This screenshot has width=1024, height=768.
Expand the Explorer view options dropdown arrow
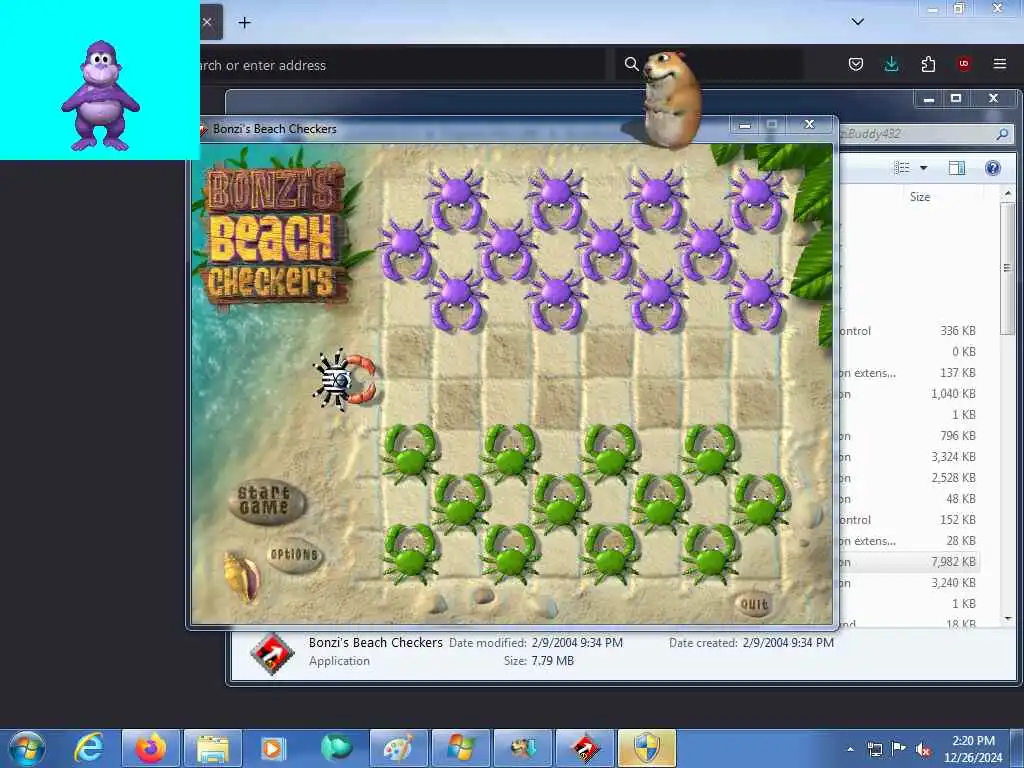tap(923, 168)
